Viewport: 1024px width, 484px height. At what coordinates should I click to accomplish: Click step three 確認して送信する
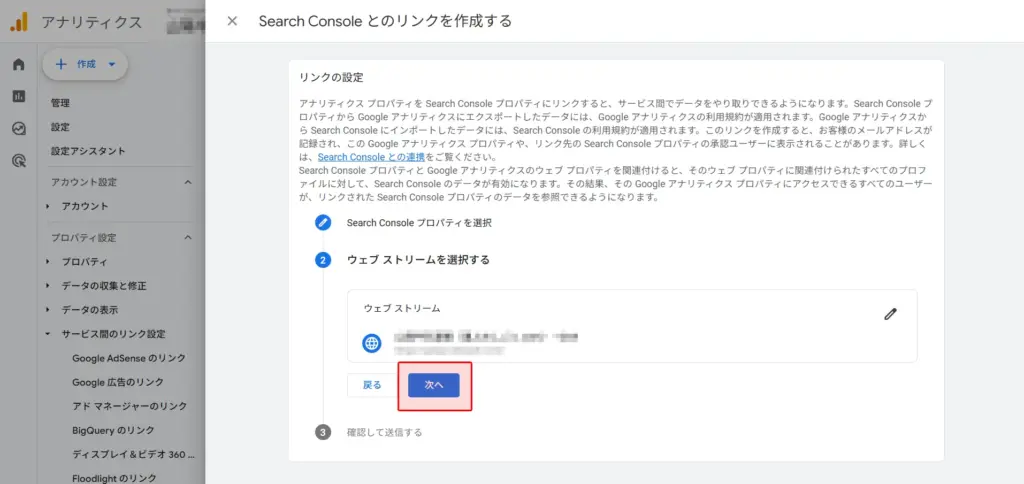pos(384,433)
